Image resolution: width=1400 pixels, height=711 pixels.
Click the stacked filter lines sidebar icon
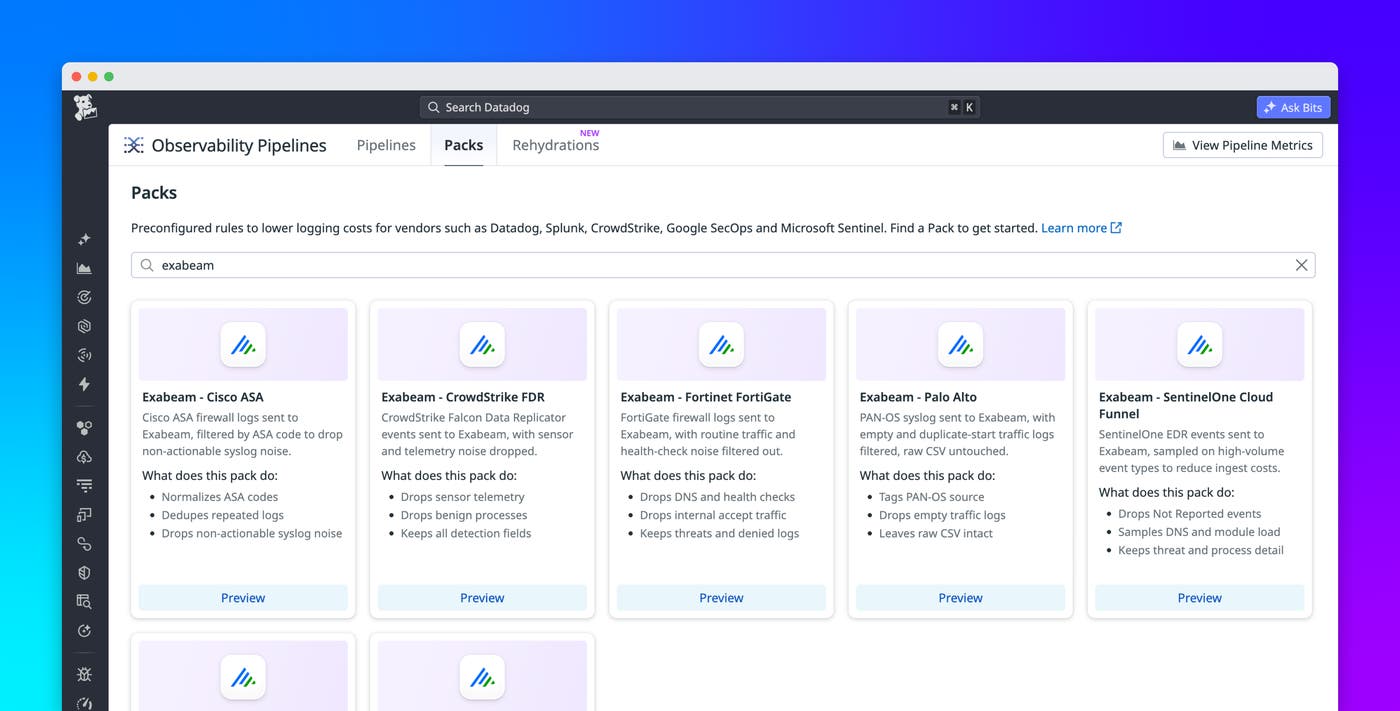click(84, 486)
